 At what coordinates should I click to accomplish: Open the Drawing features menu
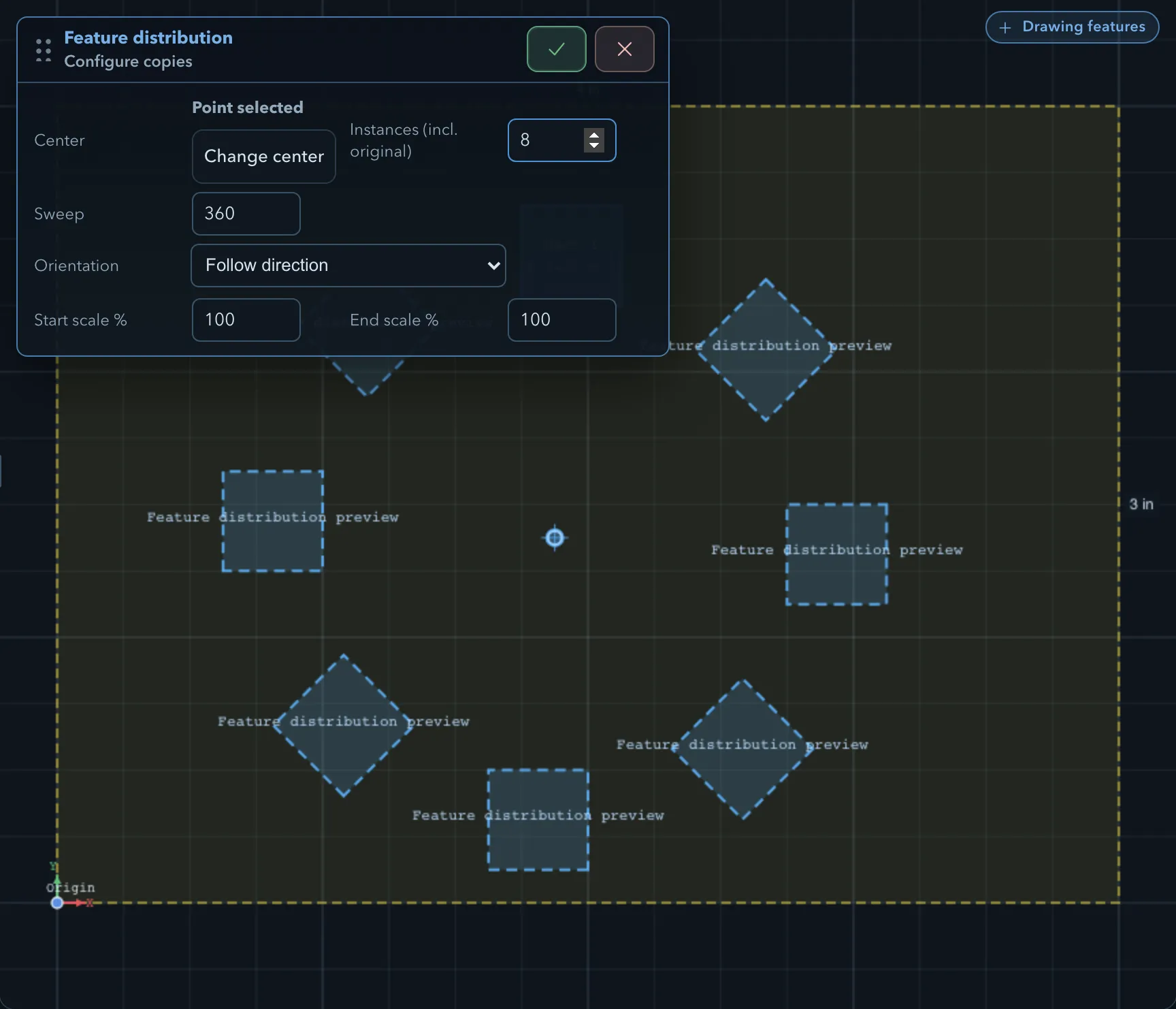[1072, 27]
